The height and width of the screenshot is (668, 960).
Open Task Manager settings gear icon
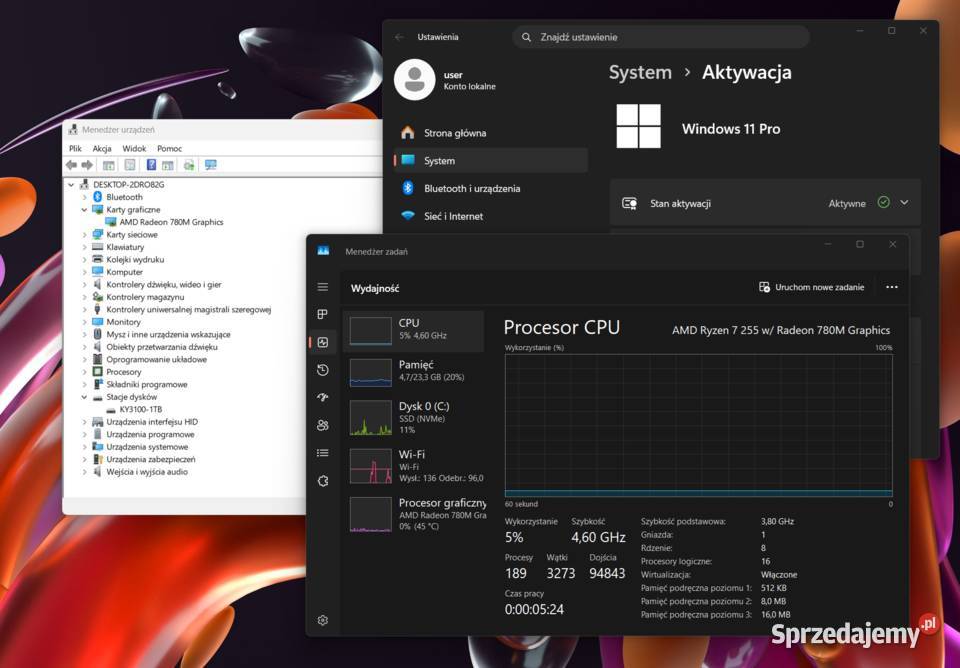[323, 620]
